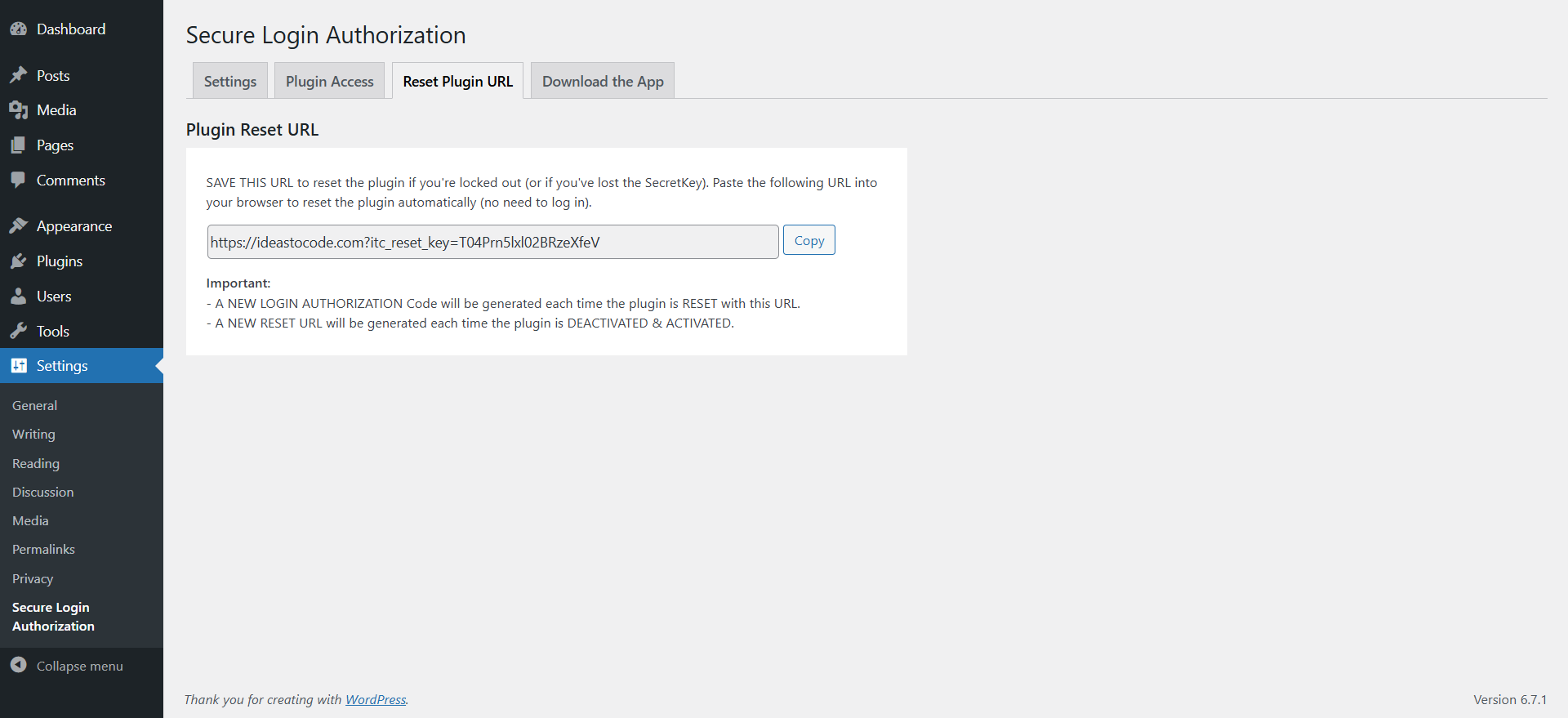Click the Tools wrench icon
This screenshot has height=718, width=1568.
coord(19,332)
